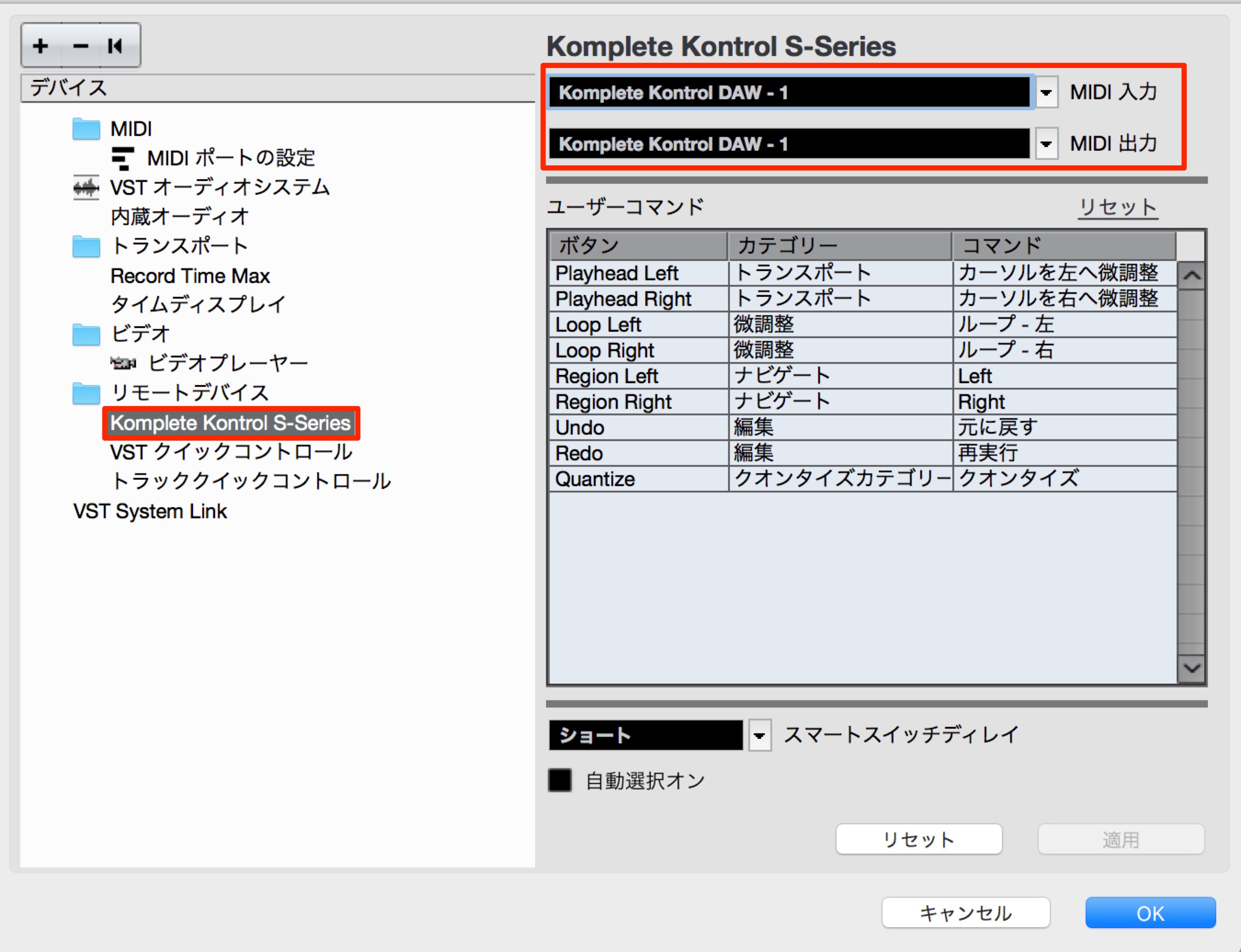Screen dimensions: 1241x952
Task: Click the MIDI ポートの設定 icon
Action: (123, 158)
